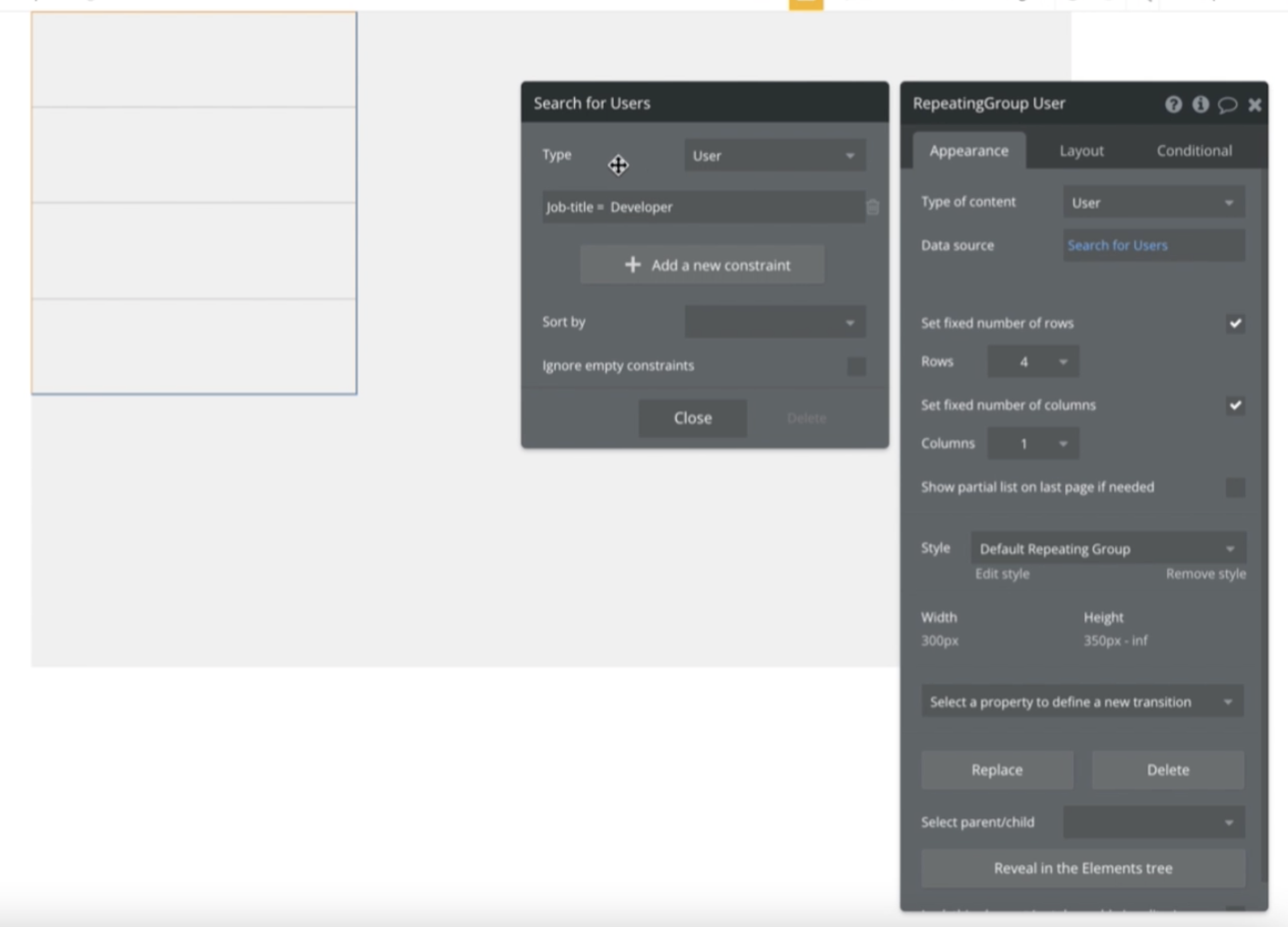Click the plus icon to add constraint
Viewport: 1288px width, 927px height.
click(633, 265)
